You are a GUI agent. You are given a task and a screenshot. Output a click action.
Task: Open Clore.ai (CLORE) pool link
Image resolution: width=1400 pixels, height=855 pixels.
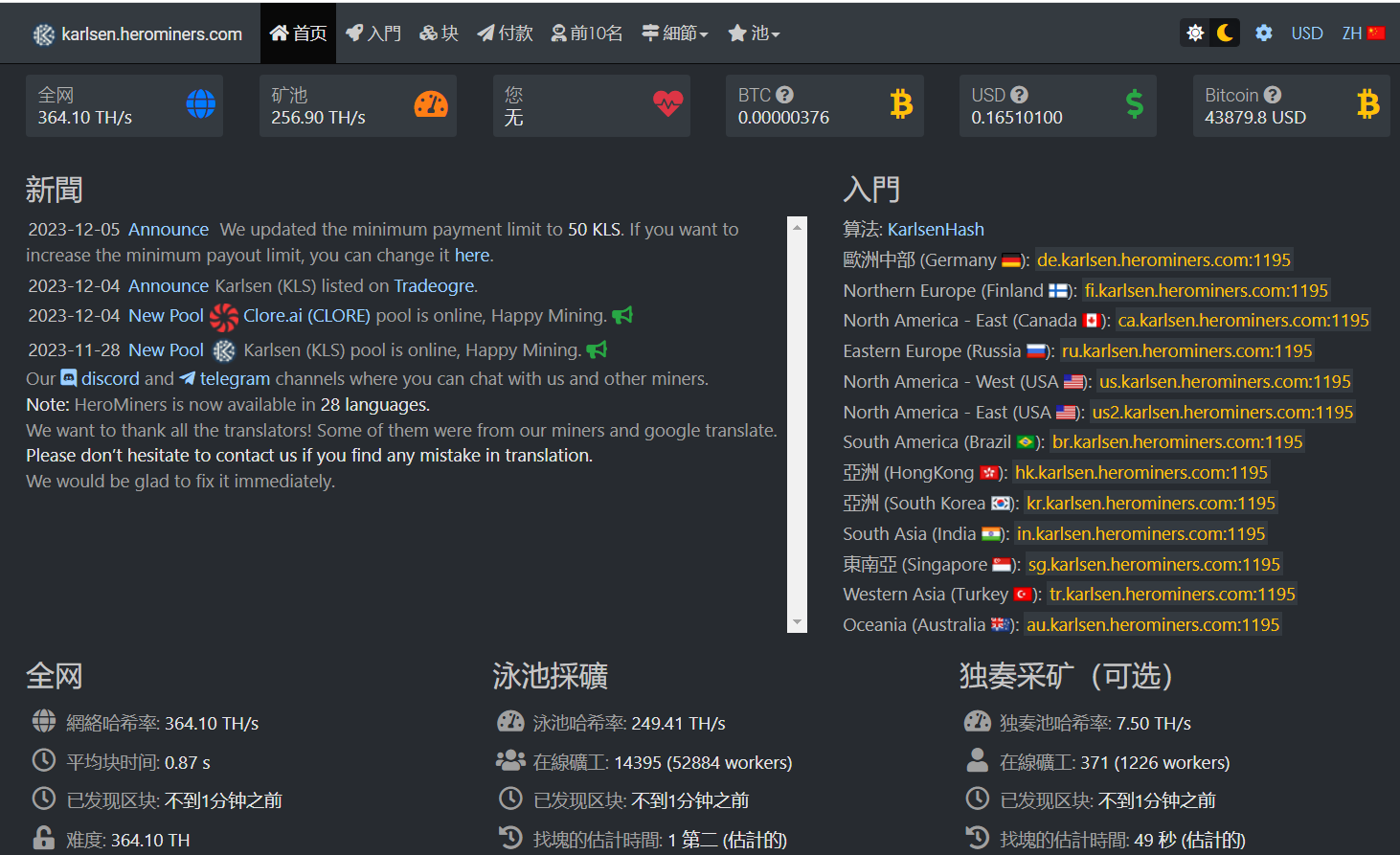306,316
